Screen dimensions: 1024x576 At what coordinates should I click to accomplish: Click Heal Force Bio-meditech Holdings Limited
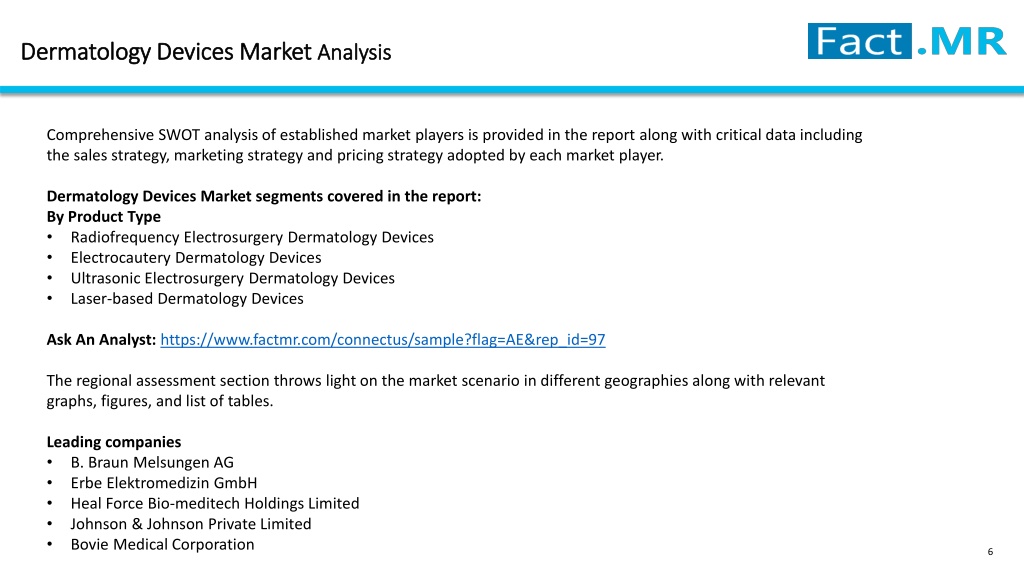[x=215, y=504]
